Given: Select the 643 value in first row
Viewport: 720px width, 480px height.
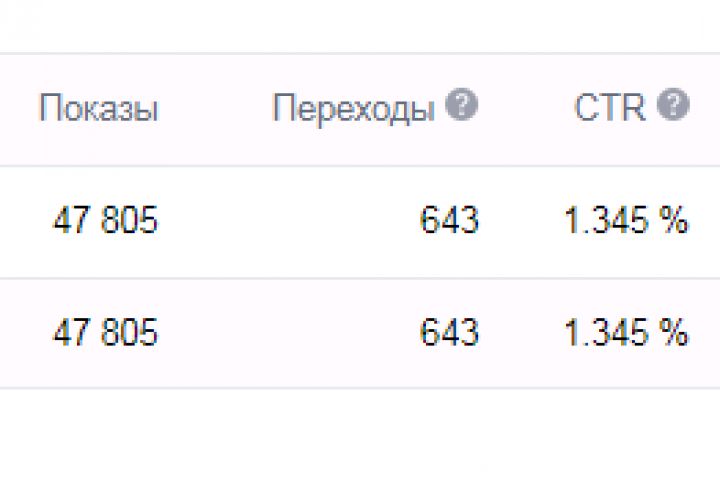Looking at the screenshot, I should coord(449,221).
